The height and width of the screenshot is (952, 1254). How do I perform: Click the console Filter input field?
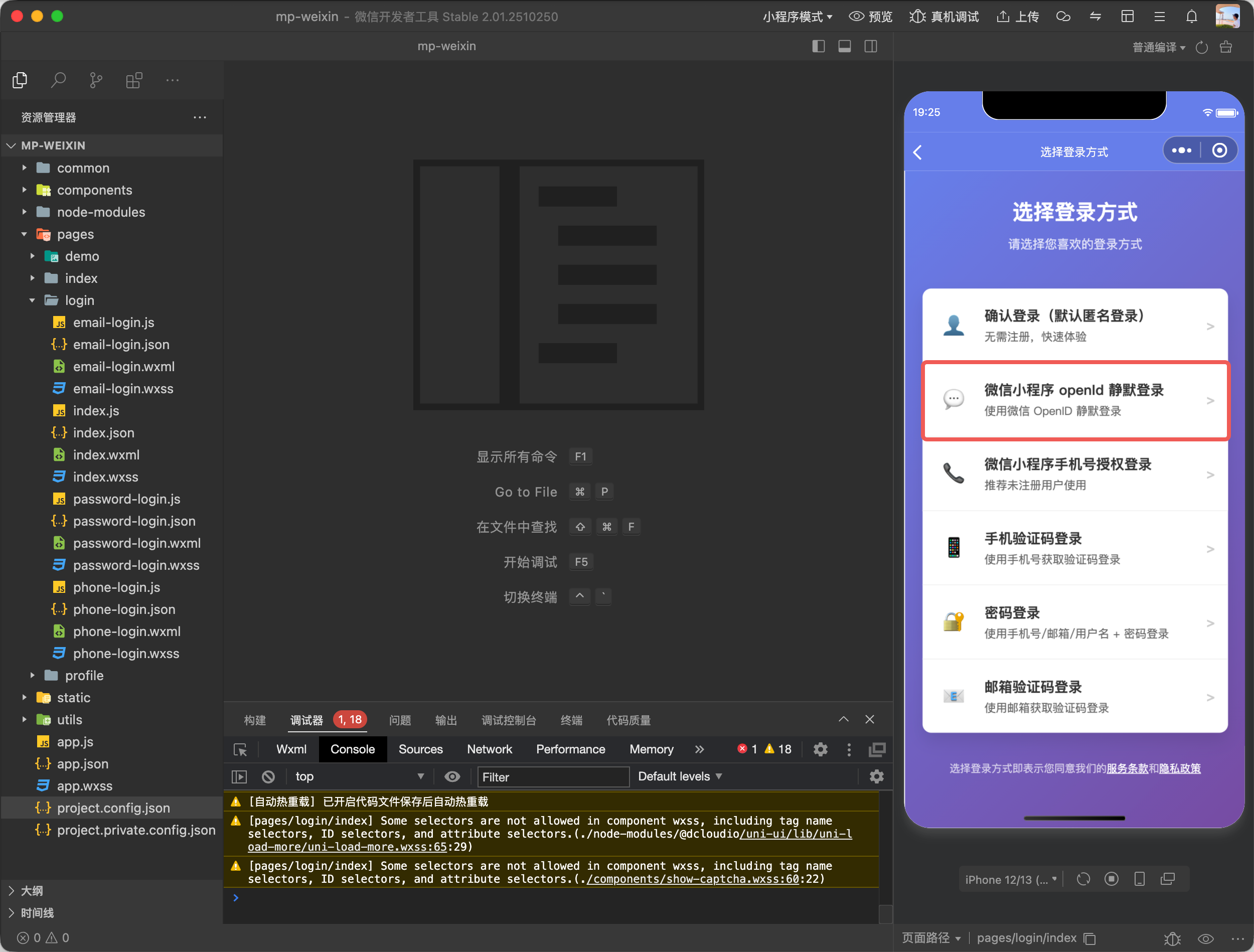tap(553, 777)
